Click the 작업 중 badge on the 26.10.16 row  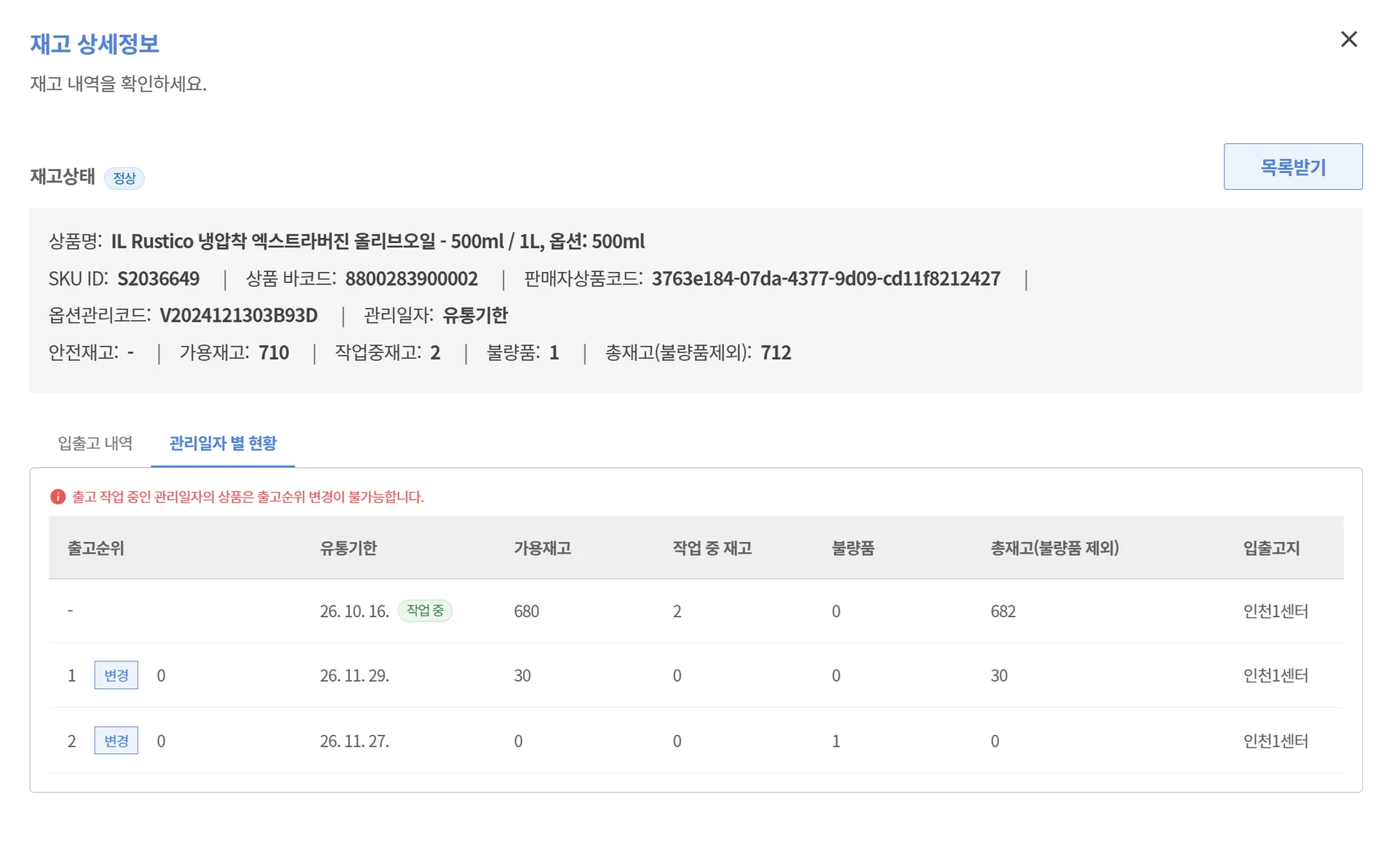pos(425,611)
